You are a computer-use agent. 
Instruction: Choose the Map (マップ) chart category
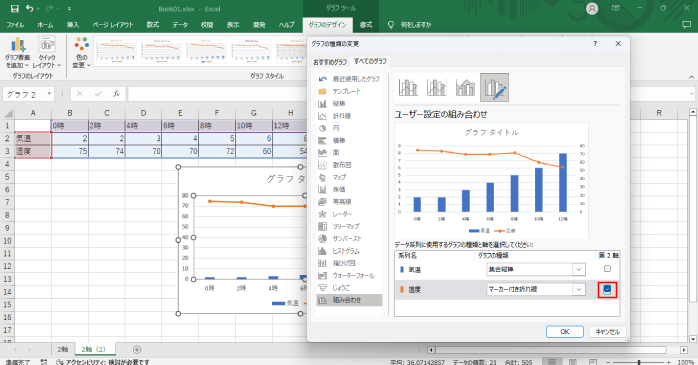coord(349,177)
